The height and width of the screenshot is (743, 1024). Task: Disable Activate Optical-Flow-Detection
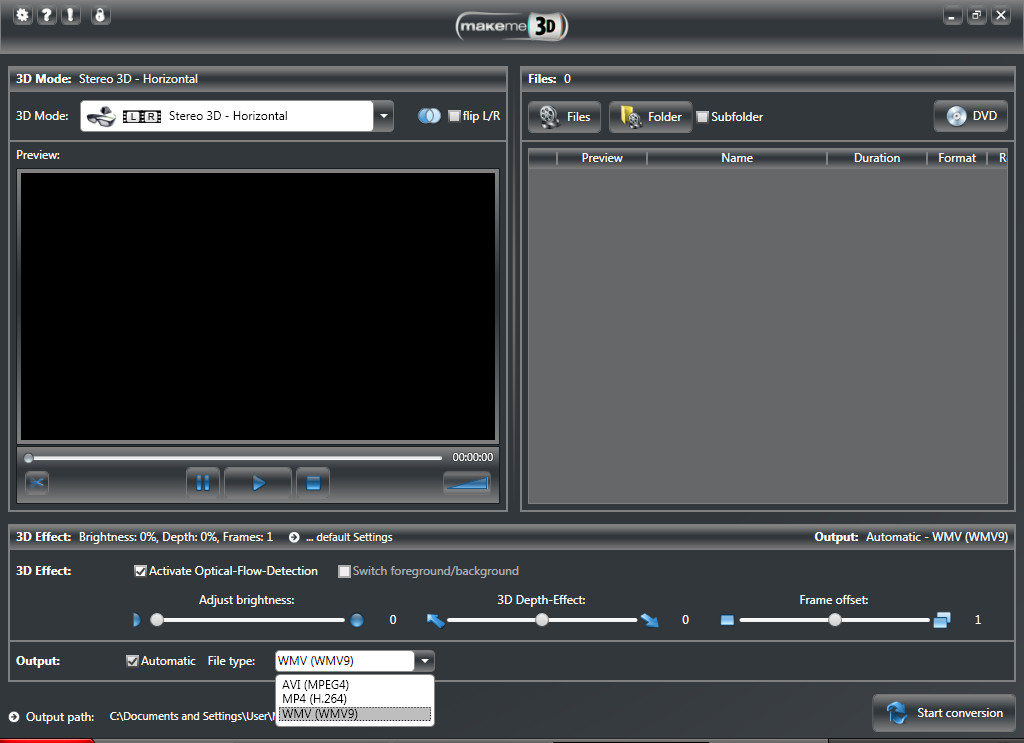[x=141, y=571]
